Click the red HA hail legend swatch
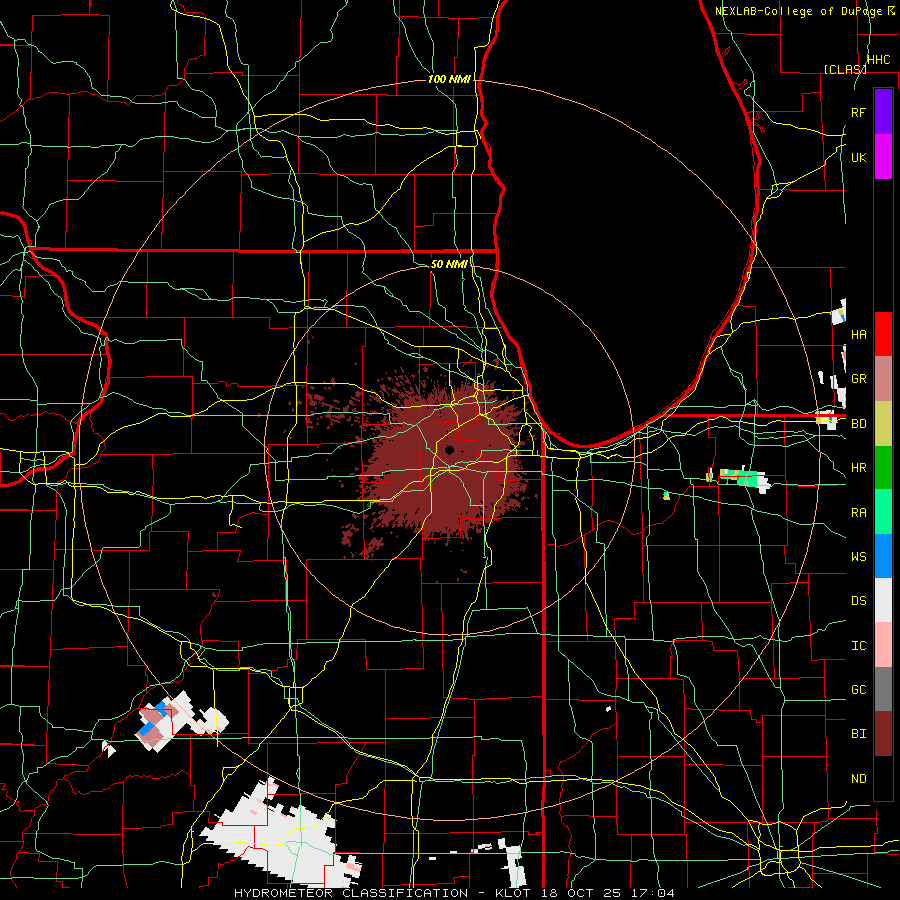 click(883, 334)
